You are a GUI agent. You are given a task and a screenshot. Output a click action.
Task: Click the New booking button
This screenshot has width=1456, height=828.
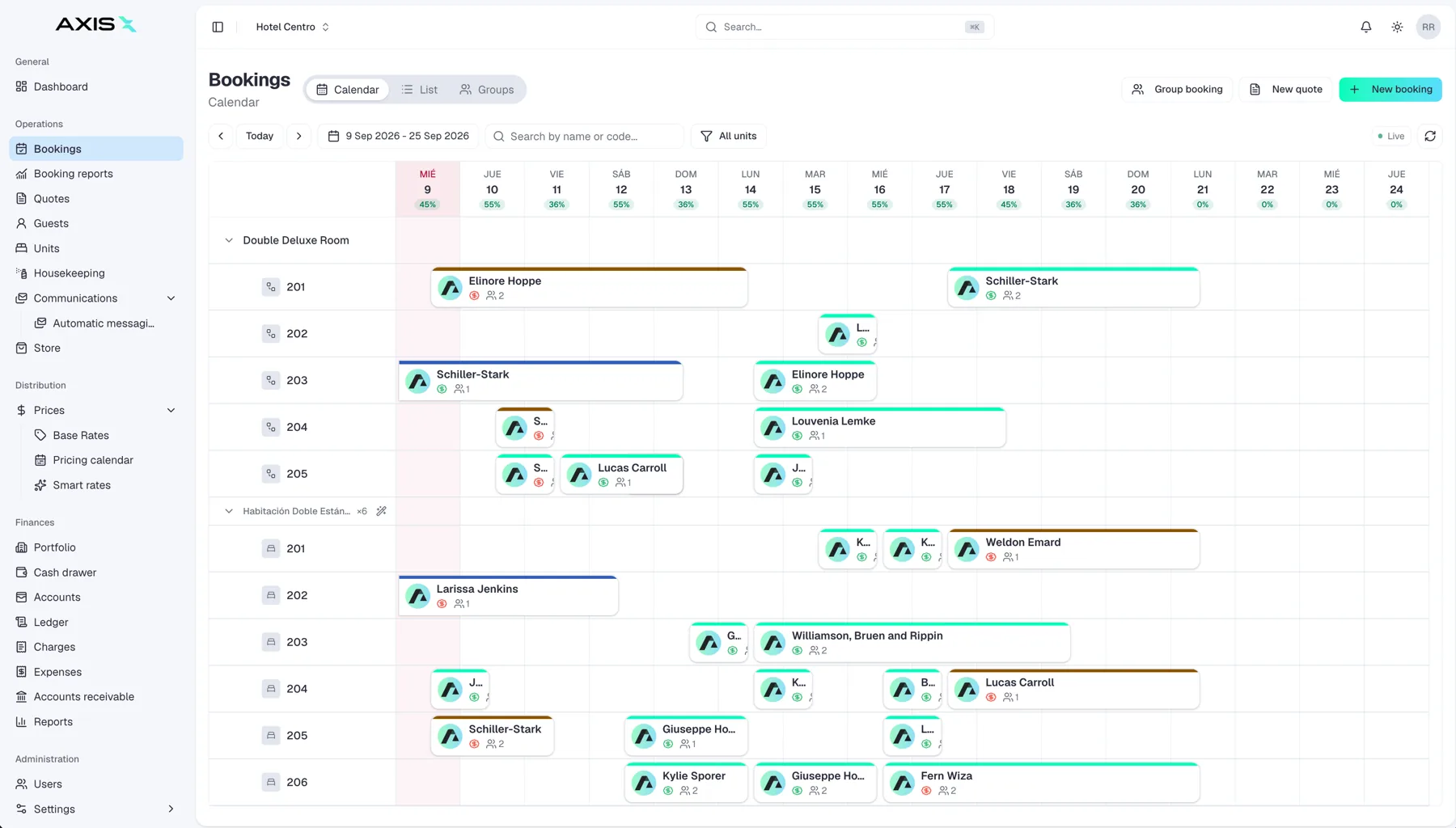tap(1390, 89)
